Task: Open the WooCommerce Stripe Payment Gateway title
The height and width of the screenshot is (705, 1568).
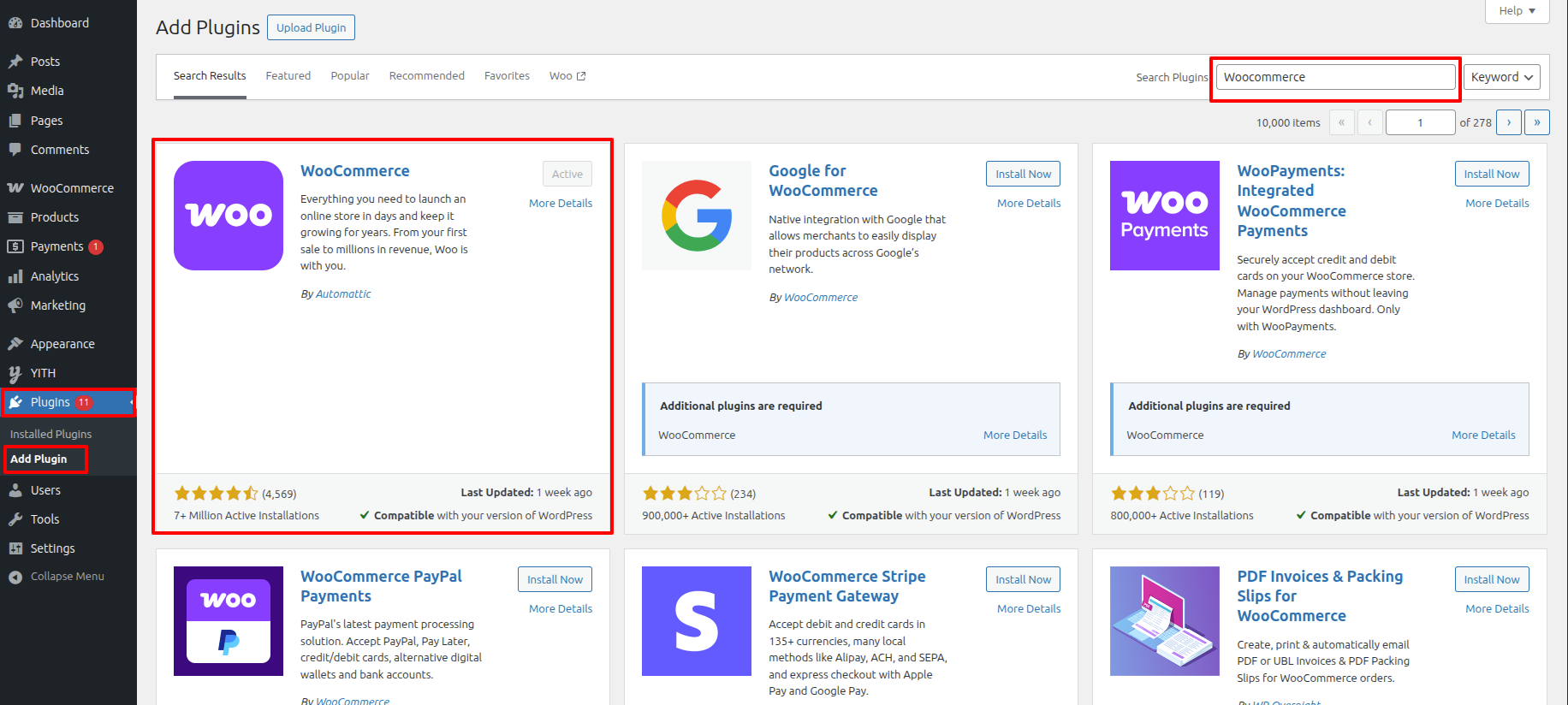Action: click(x=847, y=586)
